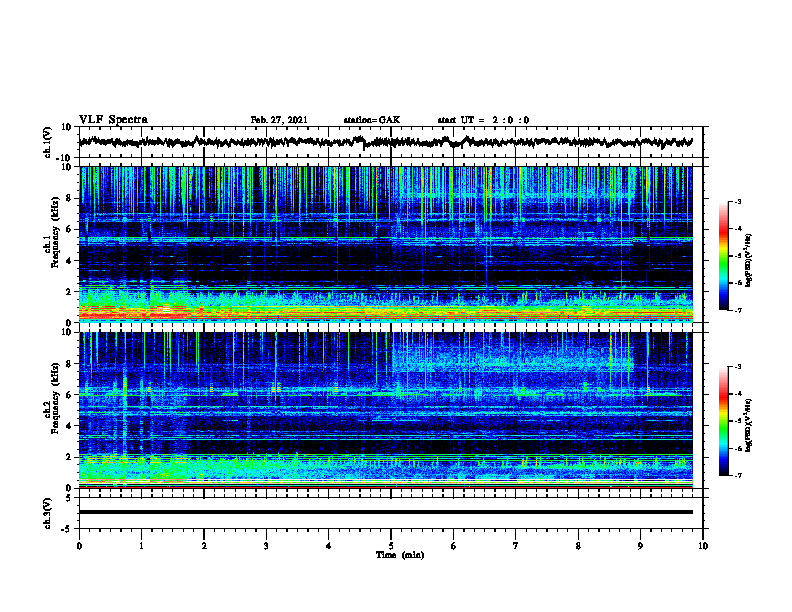The height and width of the screenshot is (612, 792).
Task: Click the ch.1 spectrogram '8' kHz tick label
Action: point(70,198)
